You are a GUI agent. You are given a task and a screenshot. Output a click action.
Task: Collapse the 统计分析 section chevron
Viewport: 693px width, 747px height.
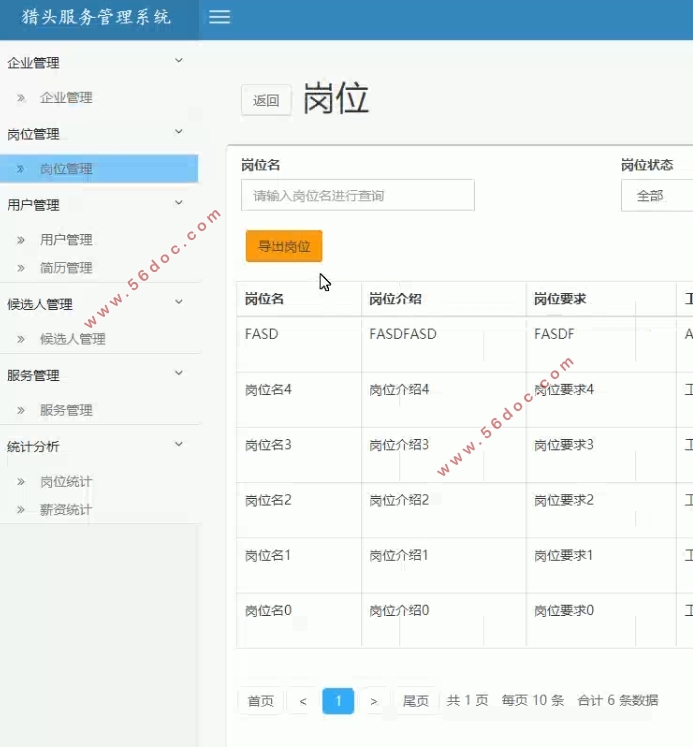tap(179, 444)
